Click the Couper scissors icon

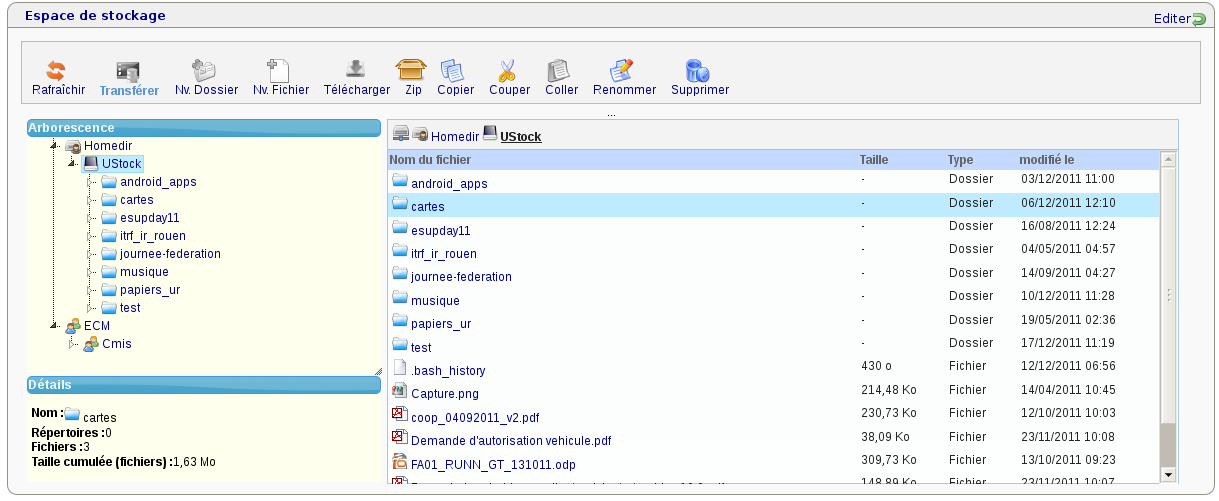tap(508, 71)
